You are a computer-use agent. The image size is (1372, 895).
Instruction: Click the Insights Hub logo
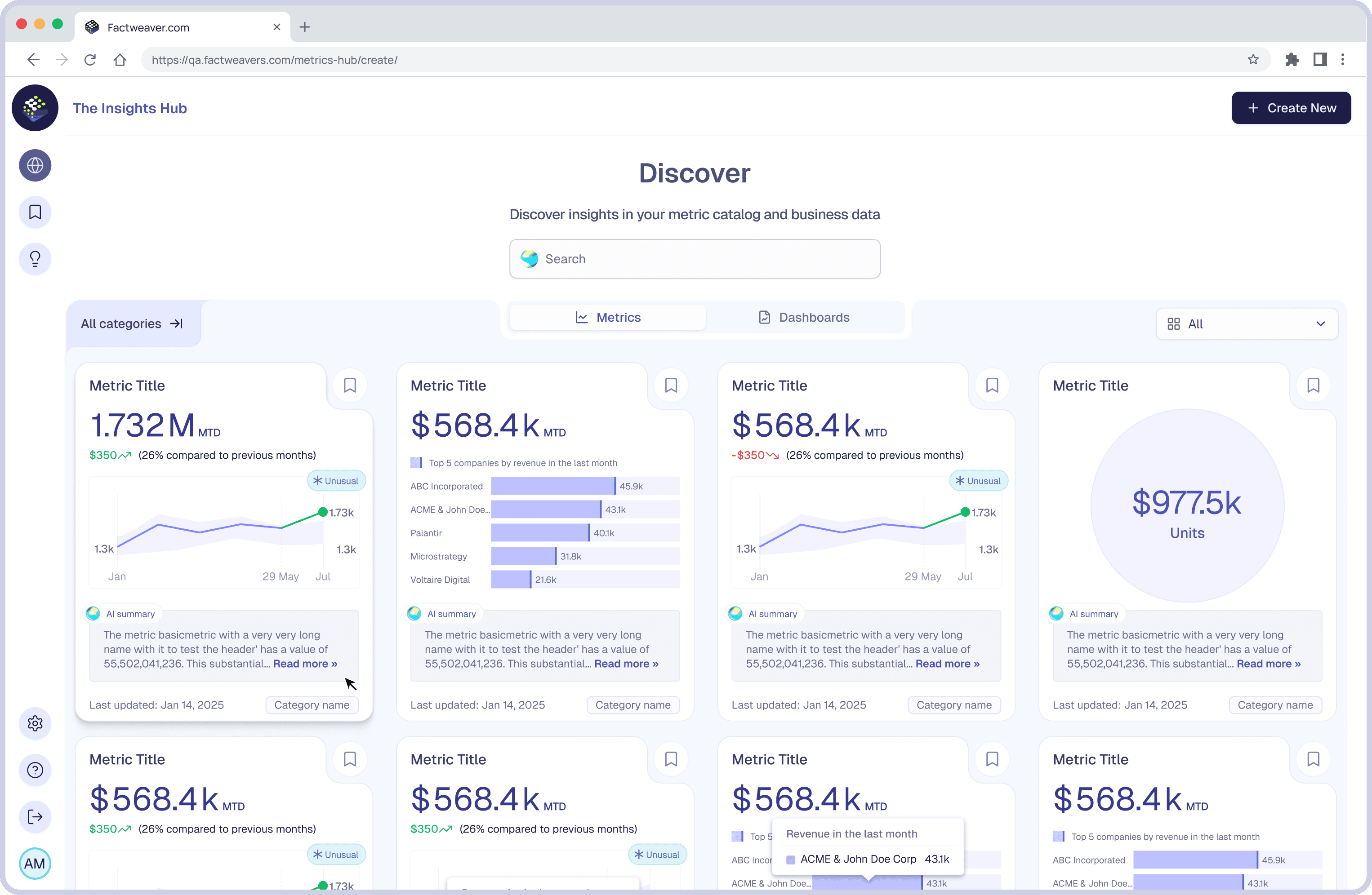click(35, 108)
